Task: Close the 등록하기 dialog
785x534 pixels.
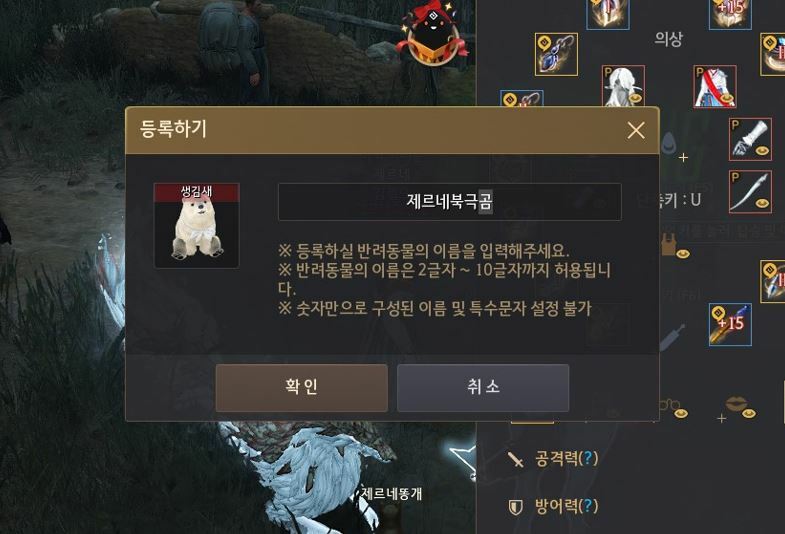Action: click(636, 131)
